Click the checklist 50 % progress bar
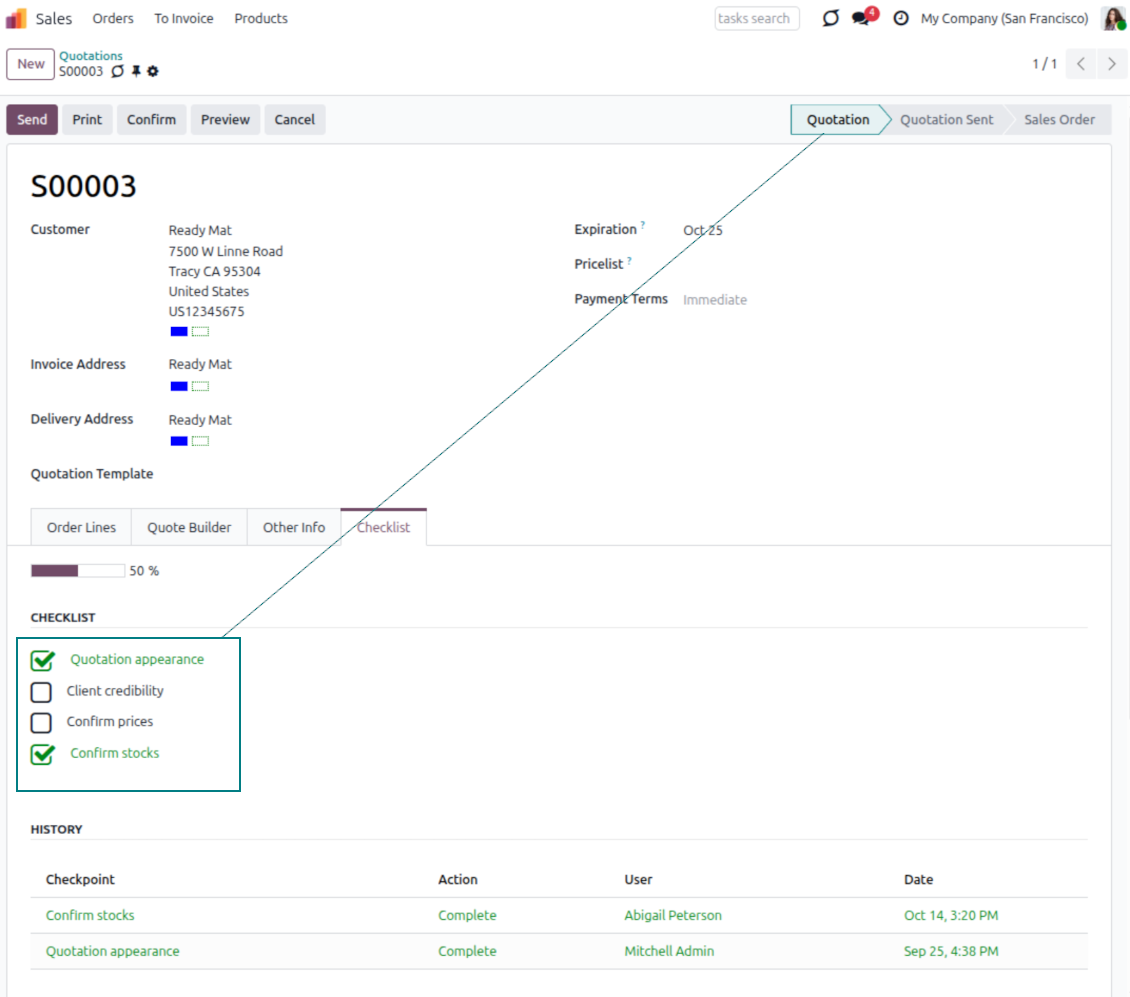Screen dimensions: 1130x997 point(78,571)
